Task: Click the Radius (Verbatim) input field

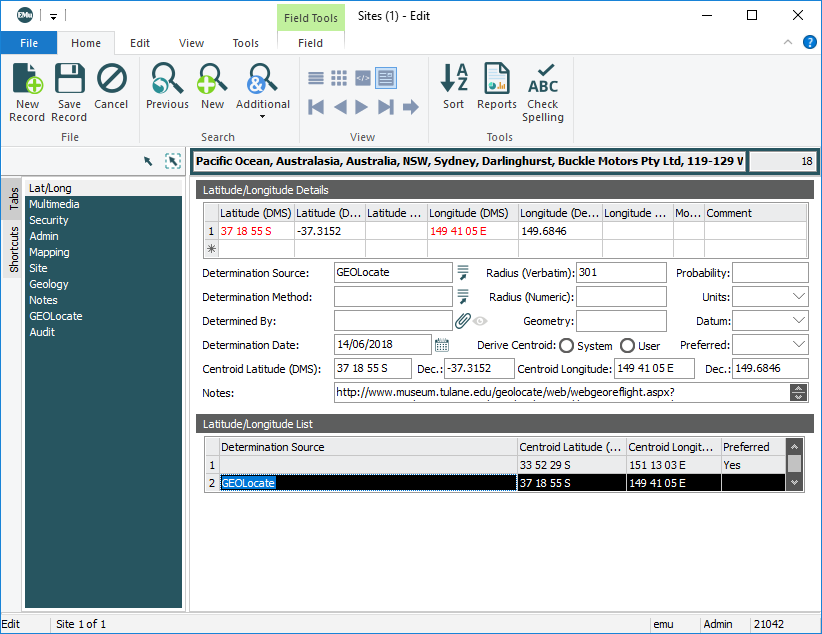Action: pyautogui.click(x=620, y=273)
